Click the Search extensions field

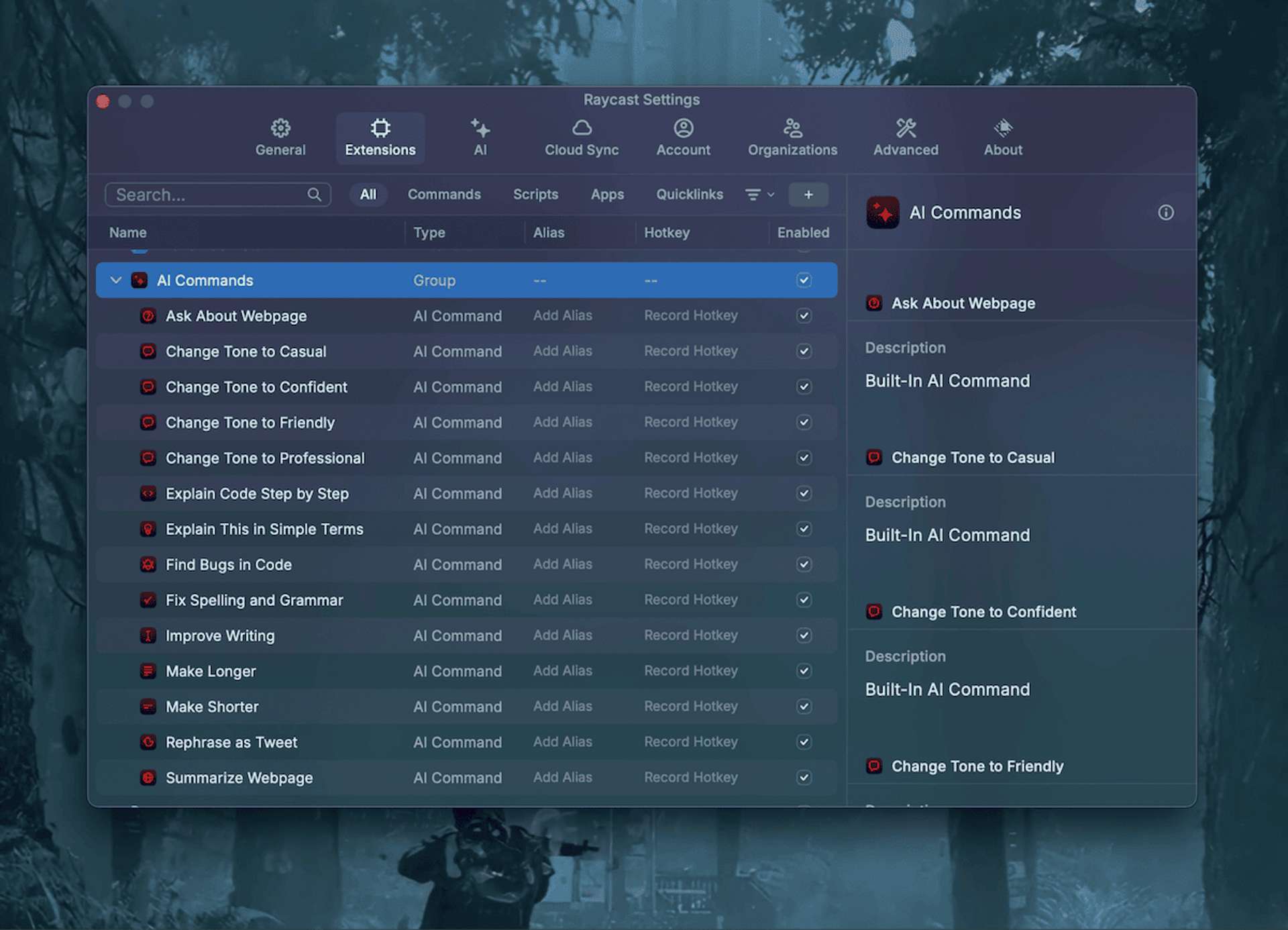point(218,195)
